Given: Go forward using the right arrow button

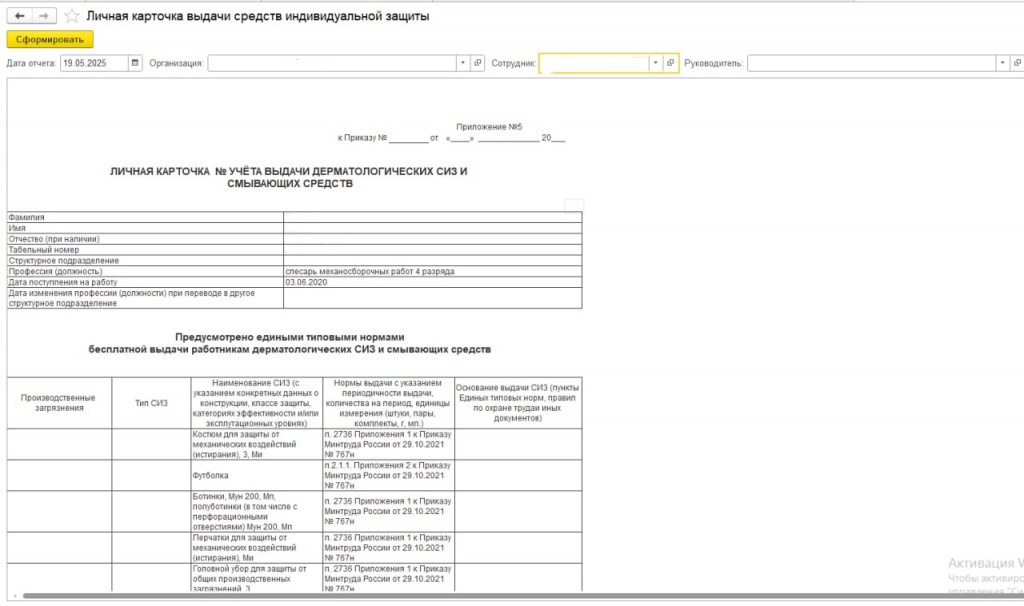Looking at the screenshot, I should coord(44,16).
